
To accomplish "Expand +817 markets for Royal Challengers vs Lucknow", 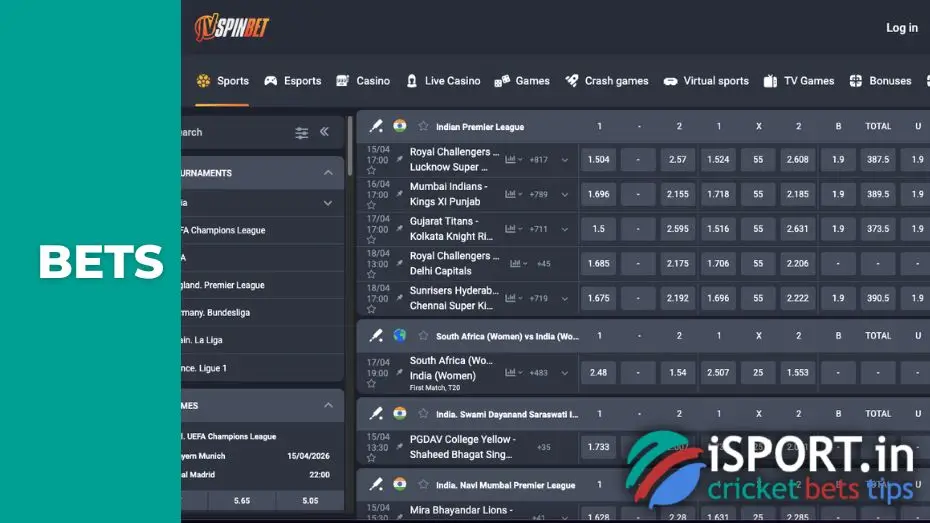I will tap(565, 160).
